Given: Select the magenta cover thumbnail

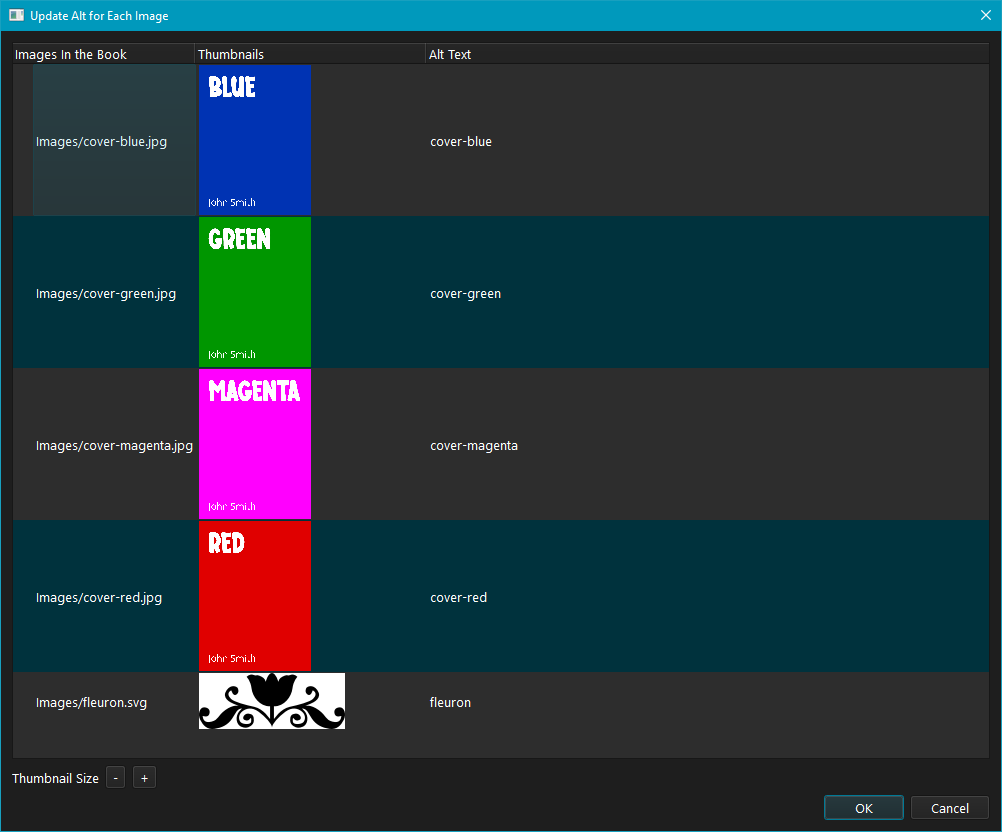Looking at the screenshot, I should pos(255,444).
